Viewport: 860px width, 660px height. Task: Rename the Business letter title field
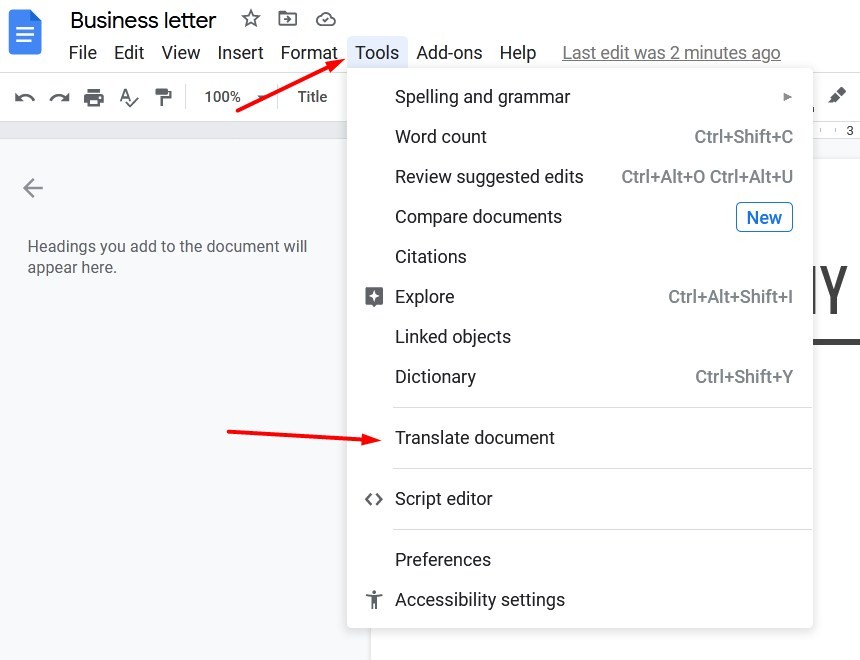tap(143, 20)
